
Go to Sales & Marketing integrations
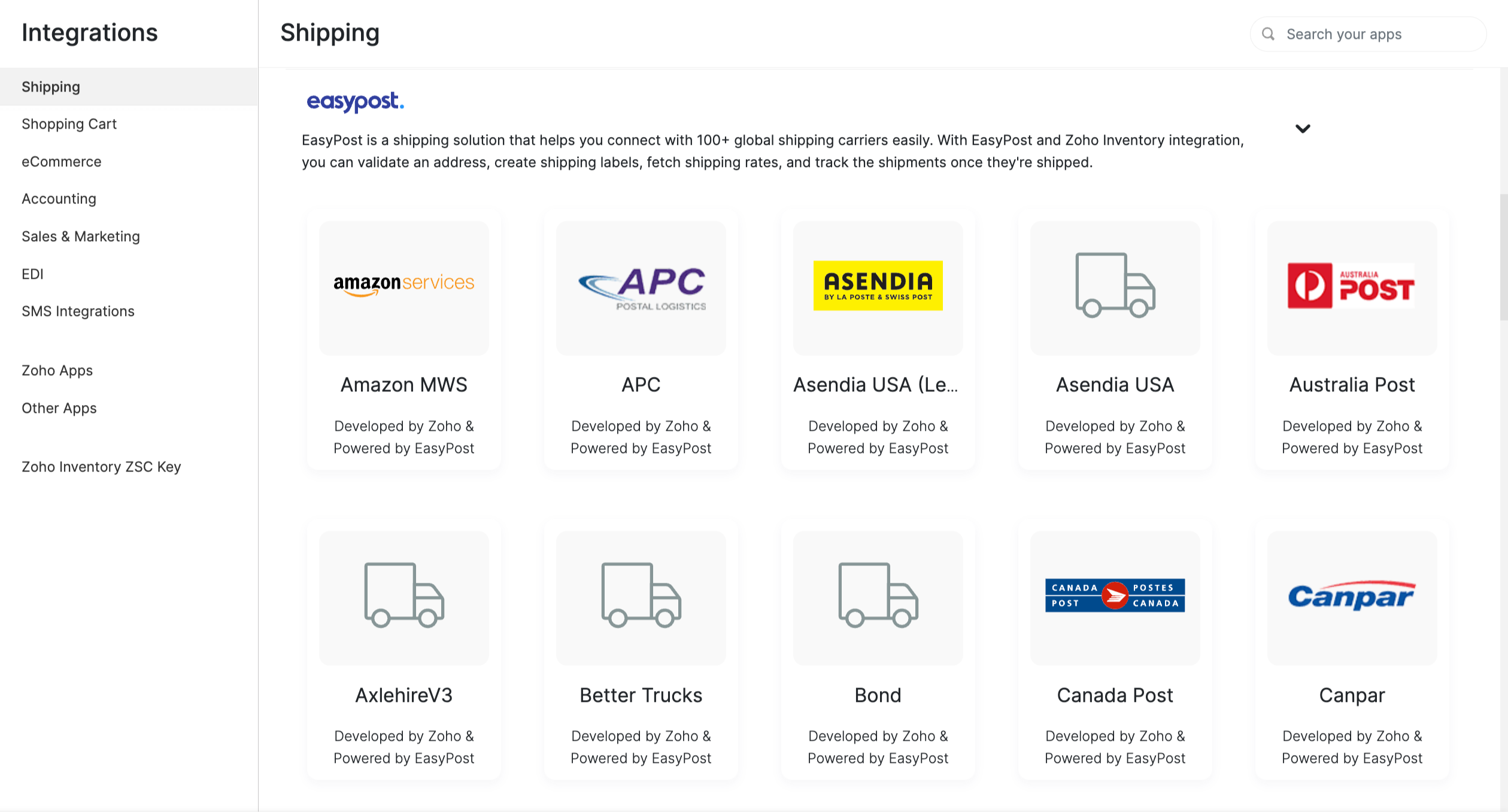(81, 236)
